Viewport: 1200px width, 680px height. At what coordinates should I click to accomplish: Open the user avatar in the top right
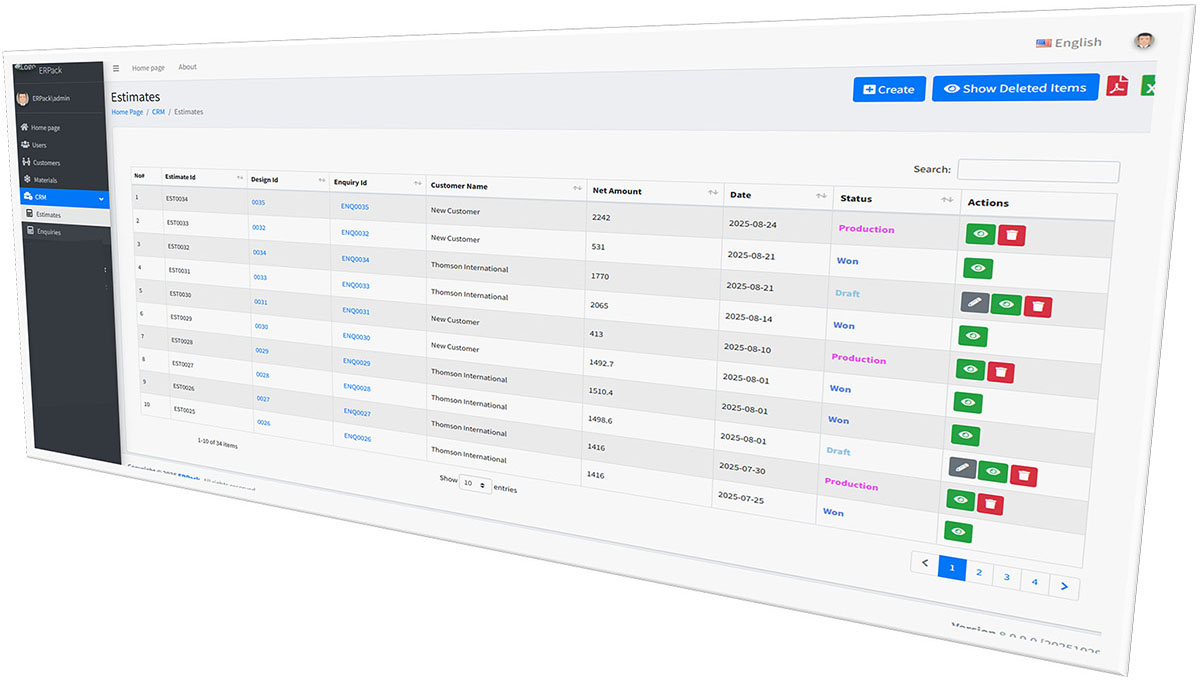(x=1144, y=41)
